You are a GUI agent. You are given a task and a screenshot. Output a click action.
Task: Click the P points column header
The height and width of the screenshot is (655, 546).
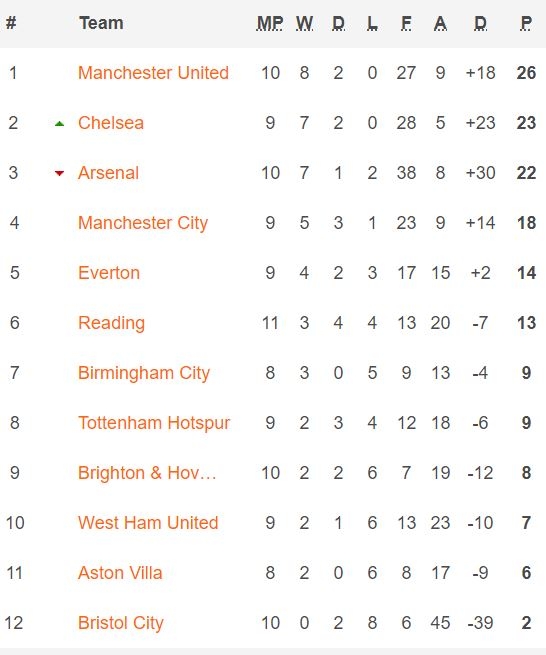526,23
